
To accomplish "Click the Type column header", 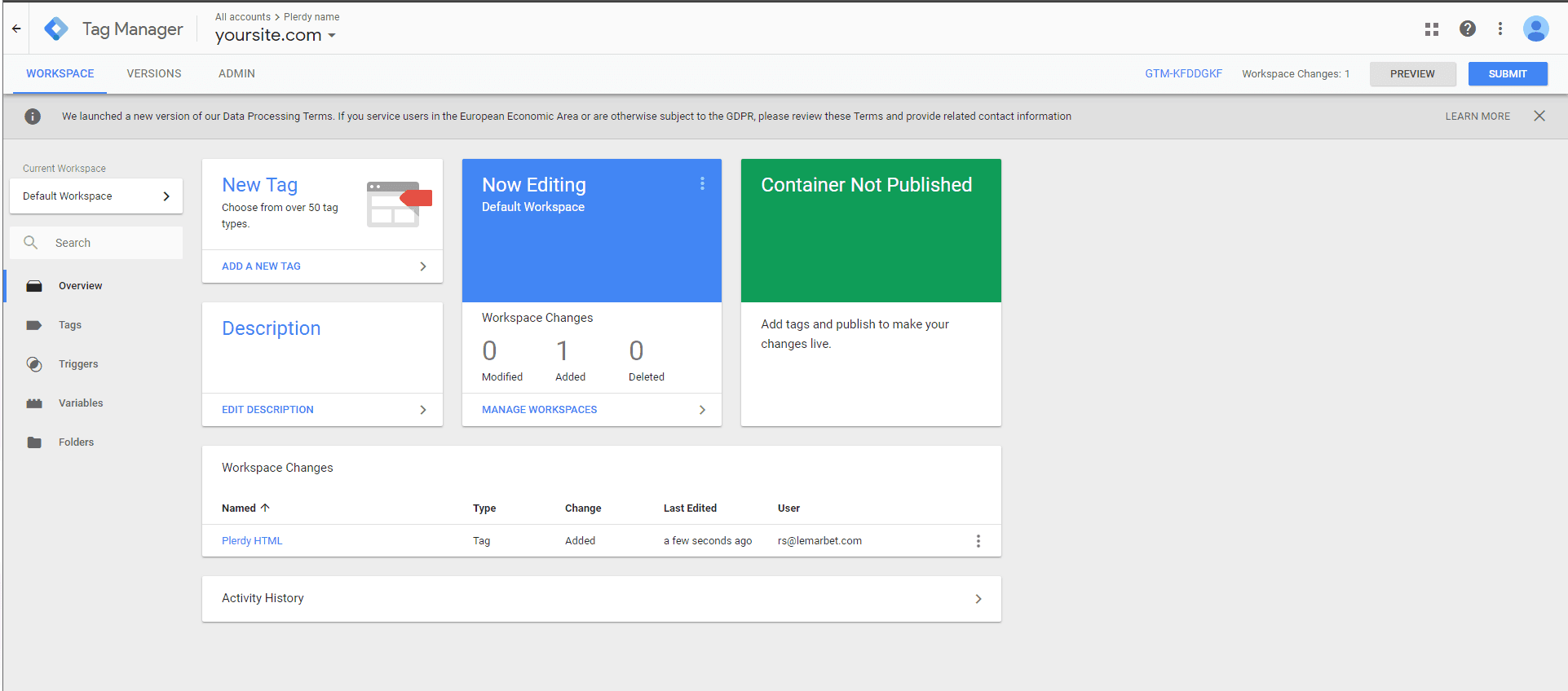I will pyautogui.click(x=484, y=508).
